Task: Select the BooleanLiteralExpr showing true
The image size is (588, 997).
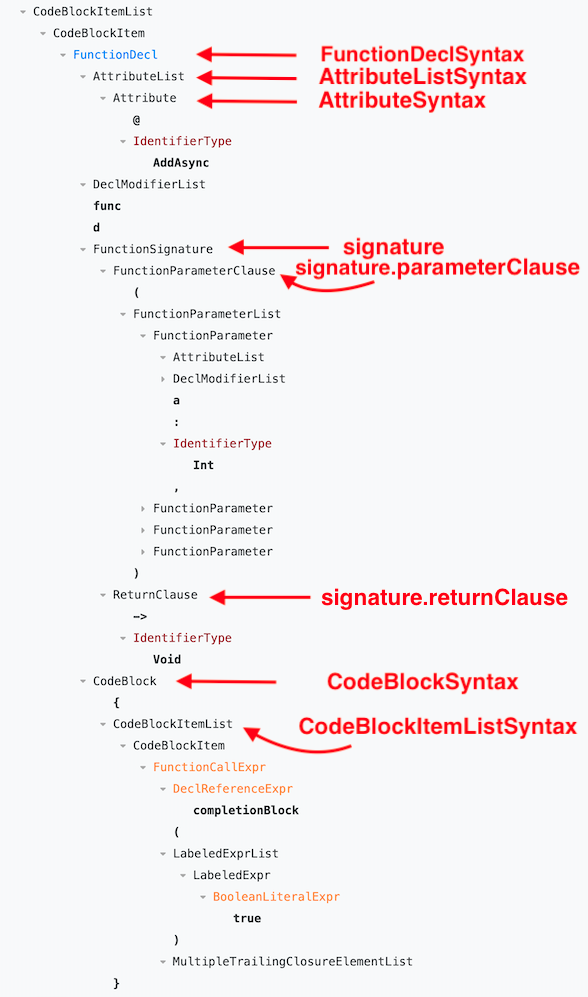Action: pyautogui.click(x=277, y=896)
